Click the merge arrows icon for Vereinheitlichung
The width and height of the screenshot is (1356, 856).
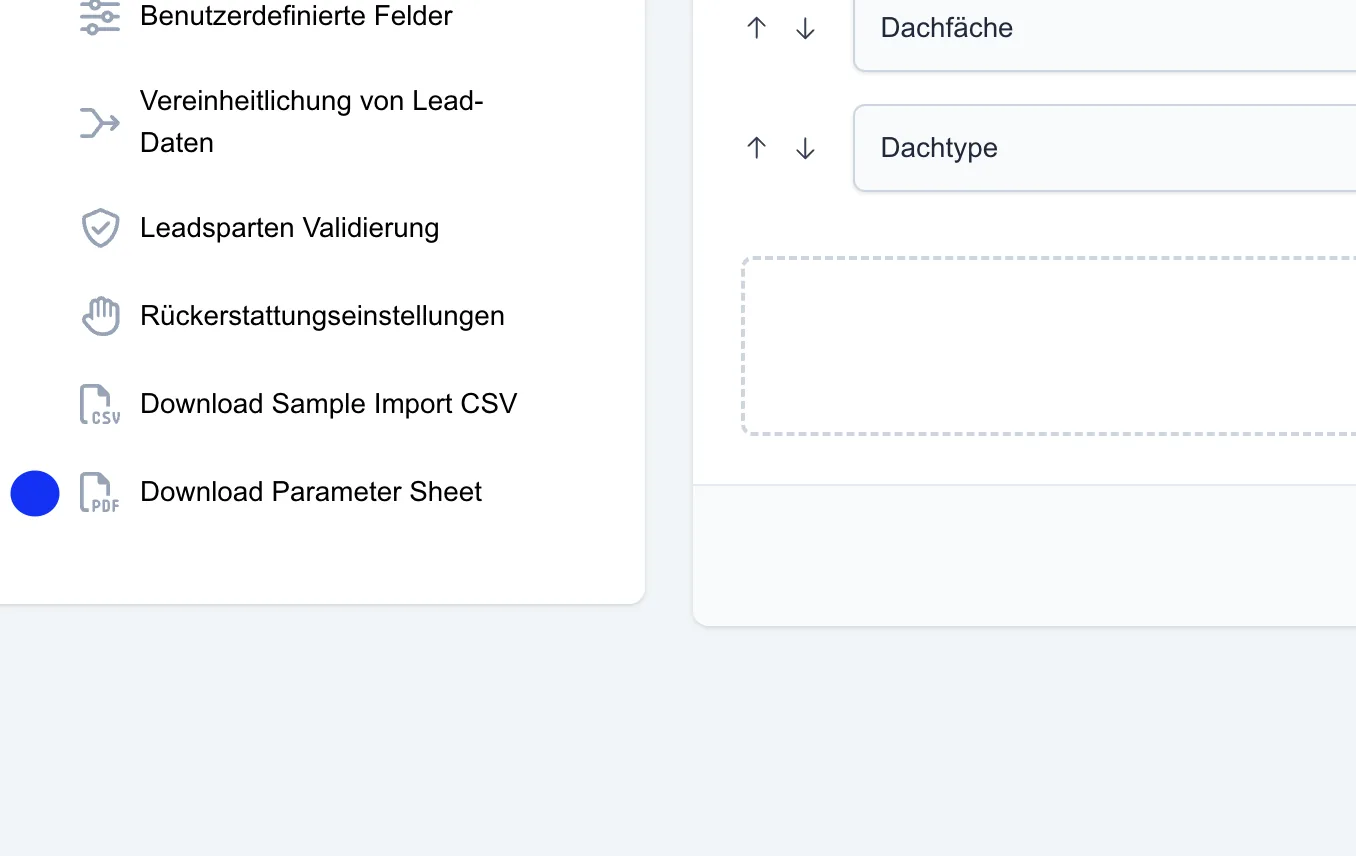point(100,123)
